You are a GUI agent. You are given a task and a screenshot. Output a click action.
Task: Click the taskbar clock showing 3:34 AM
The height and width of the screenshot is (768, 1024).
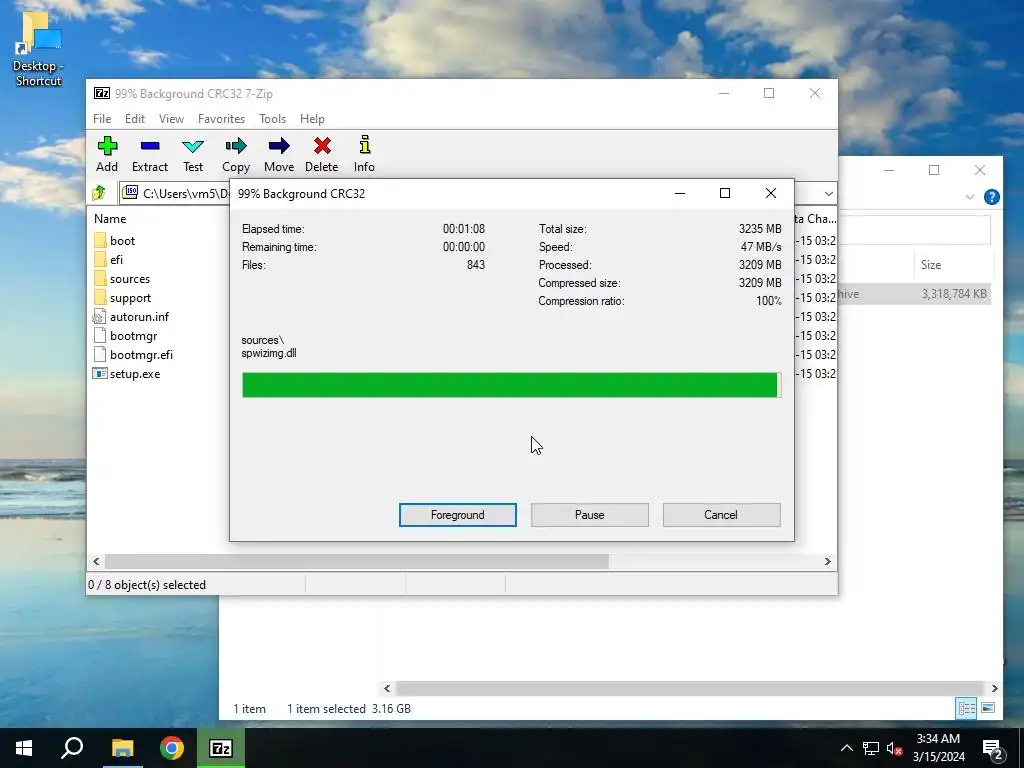(938, 748)
